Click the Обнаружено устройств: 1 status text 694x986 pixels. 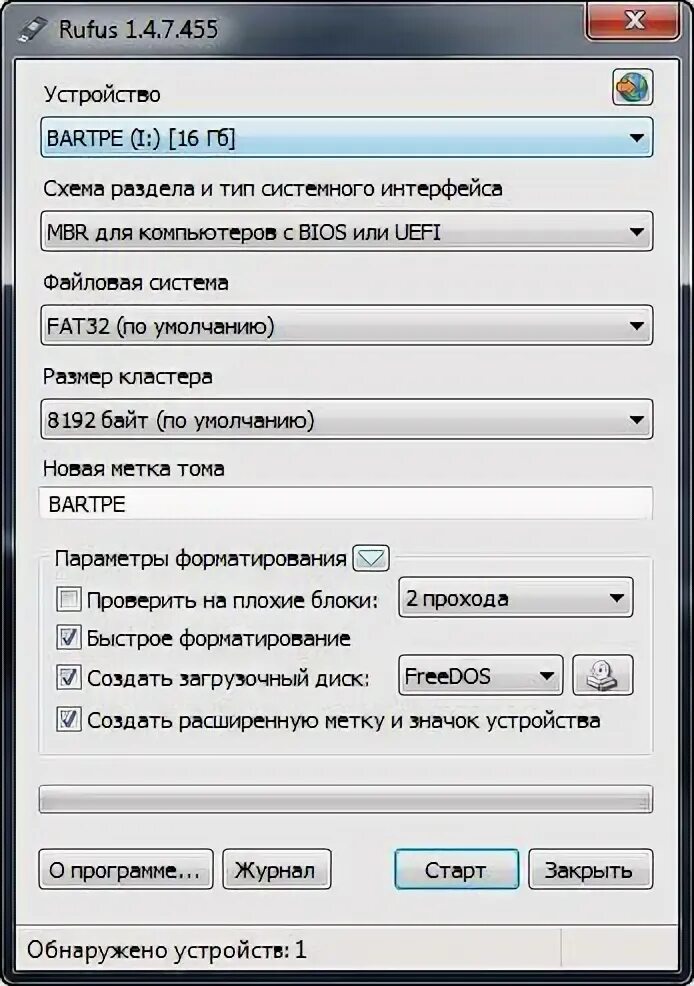[167, 950]
